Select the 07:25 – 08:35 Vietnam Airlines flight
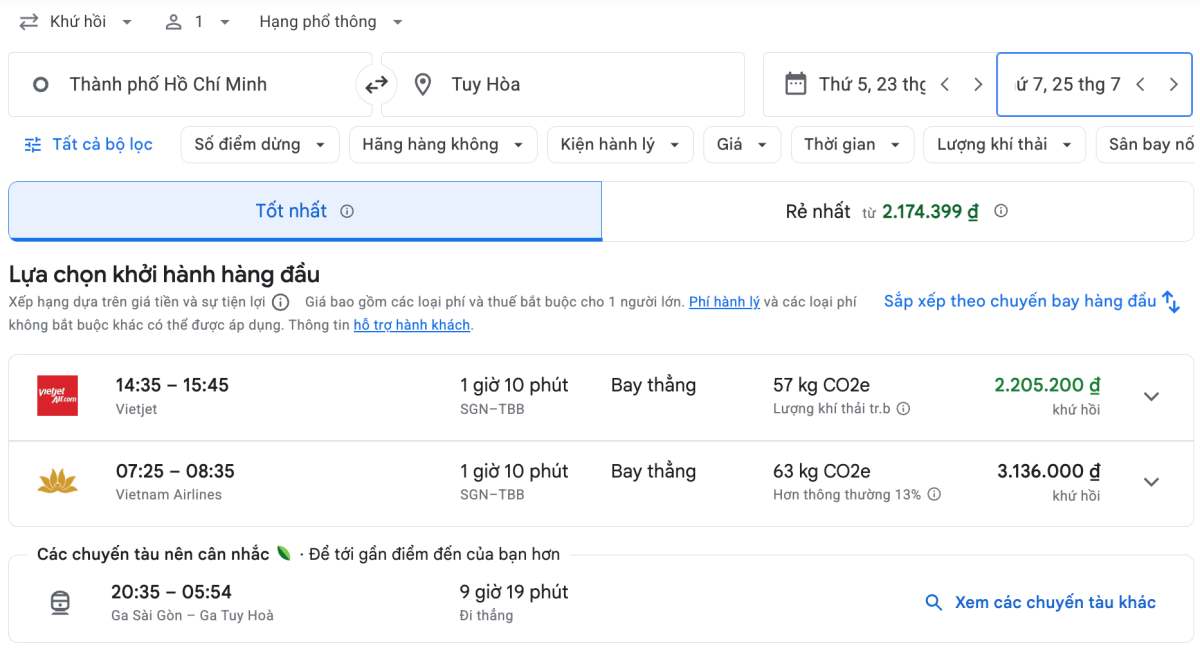 [600, 483]
